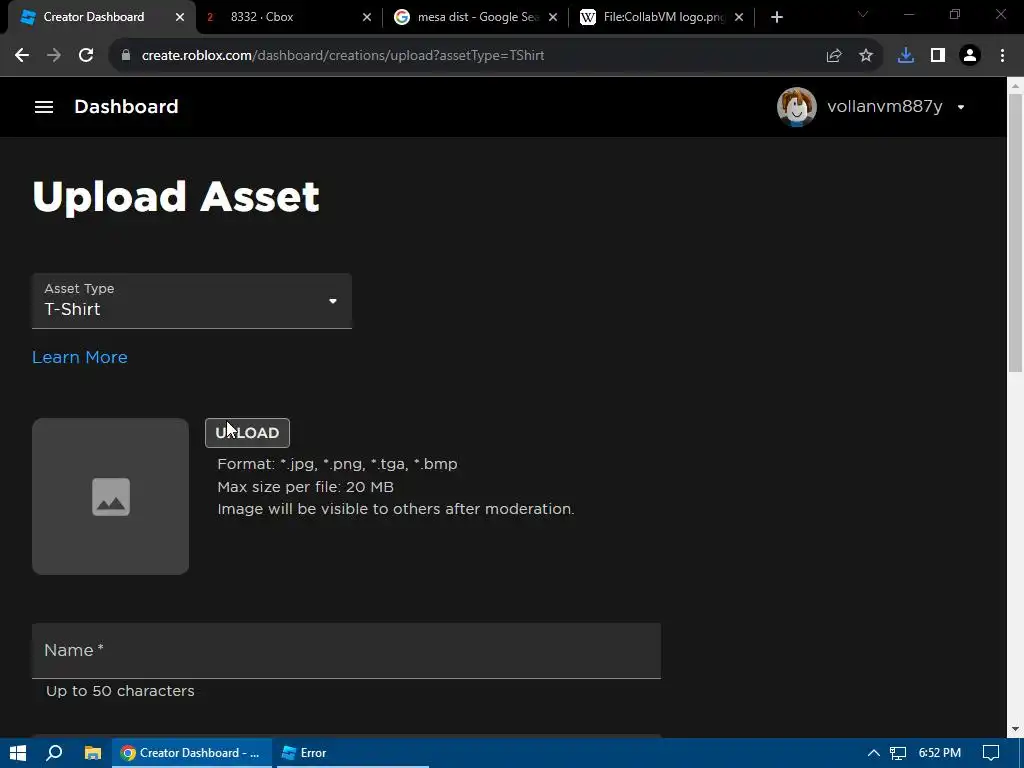
Task: Open the notification center icon
Action: (x=991, y=753)
